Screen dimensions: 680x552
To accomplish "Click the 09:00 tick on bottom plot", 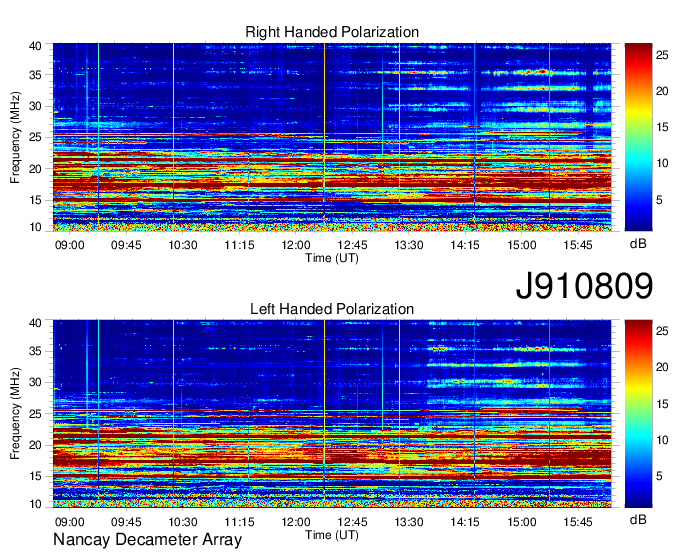I will pyautogui.click(x=69, y=522).
